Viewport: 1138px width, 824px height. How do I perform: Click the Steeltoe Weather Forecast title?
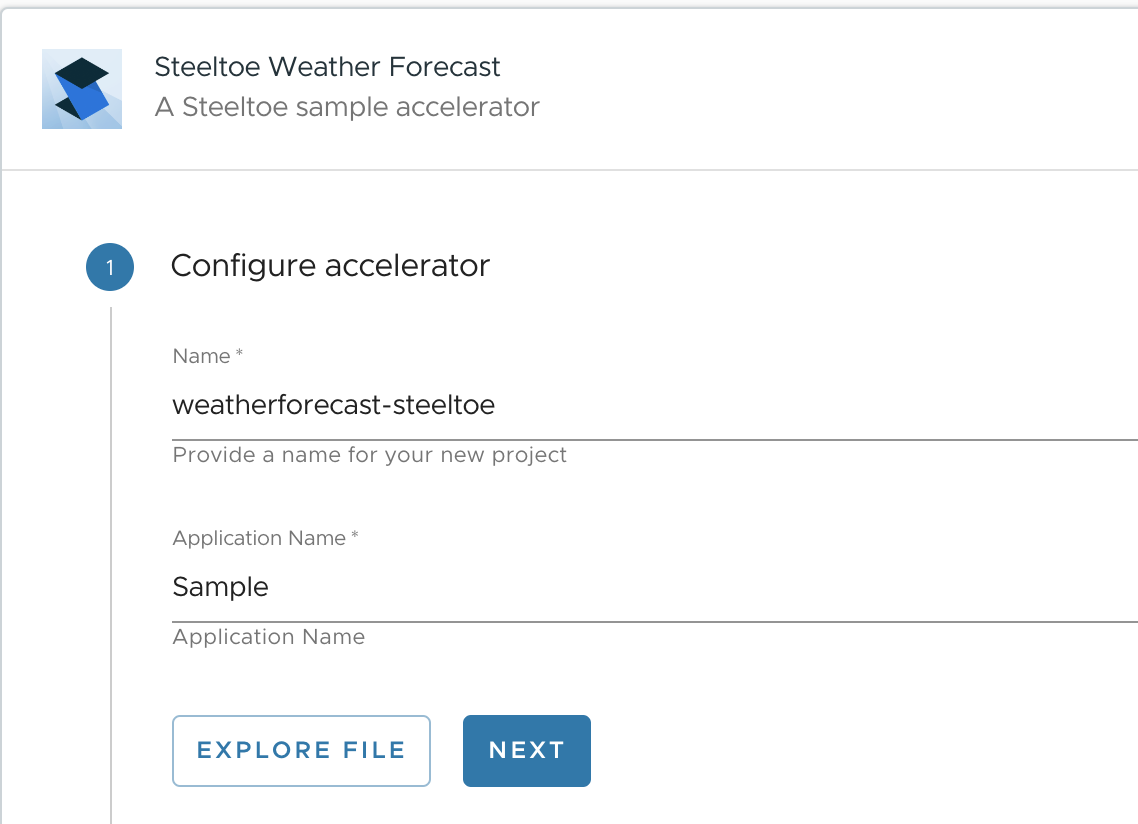(327, 67)
